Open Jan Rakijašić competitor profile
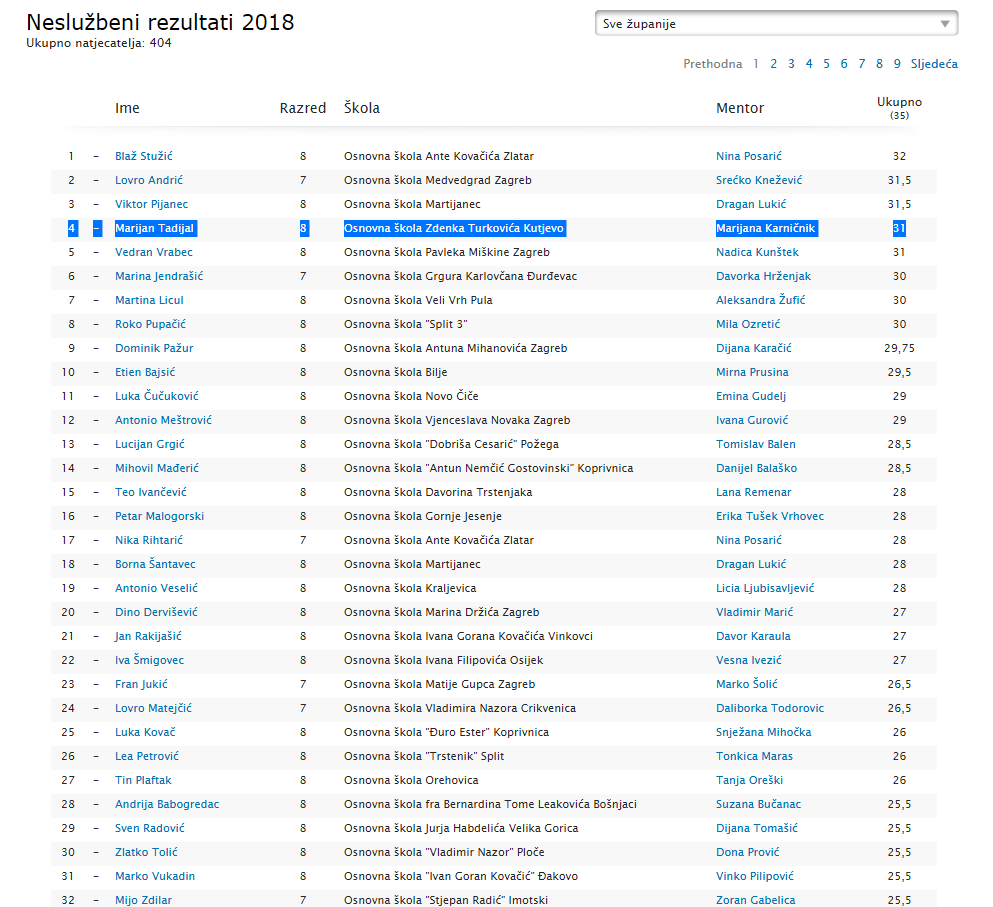 click(148, 637)
